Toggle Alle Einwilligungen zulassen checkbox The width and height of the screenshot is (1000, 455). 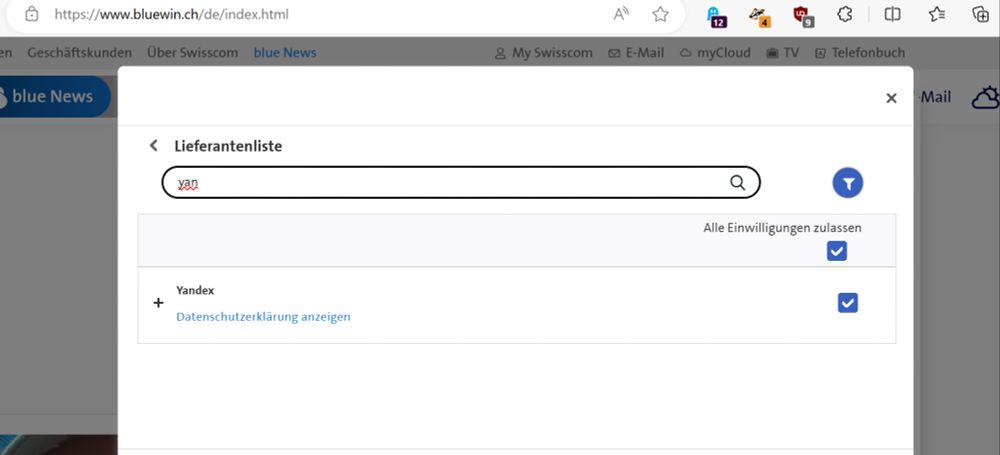coord(837,251)
